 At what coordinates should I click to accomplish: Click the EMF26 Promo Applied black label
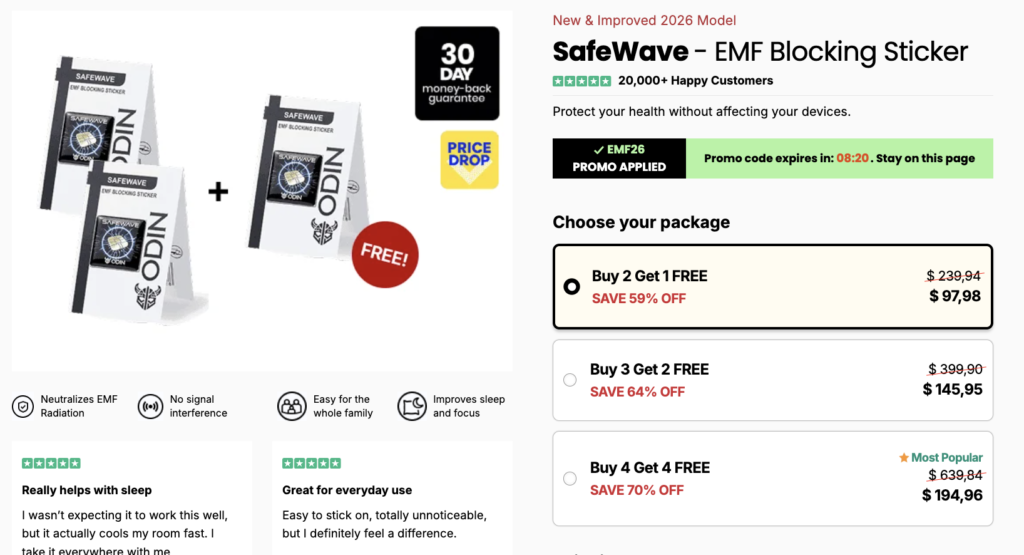[619, 159]
